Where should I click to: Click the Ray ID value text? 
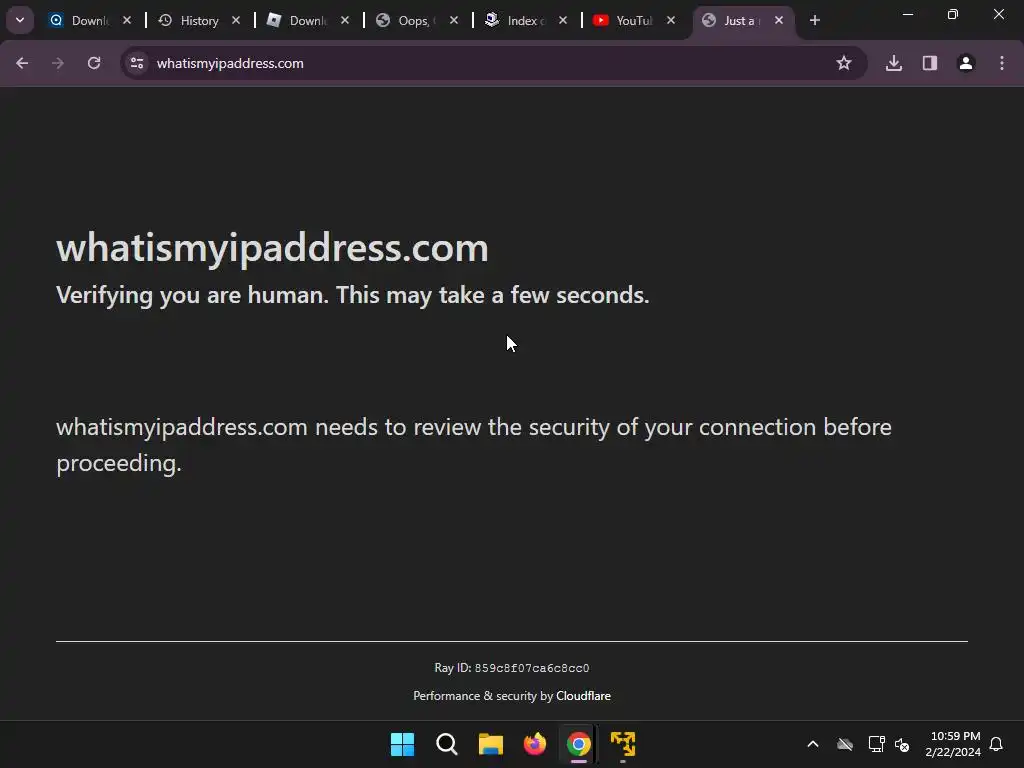(532, 668)
